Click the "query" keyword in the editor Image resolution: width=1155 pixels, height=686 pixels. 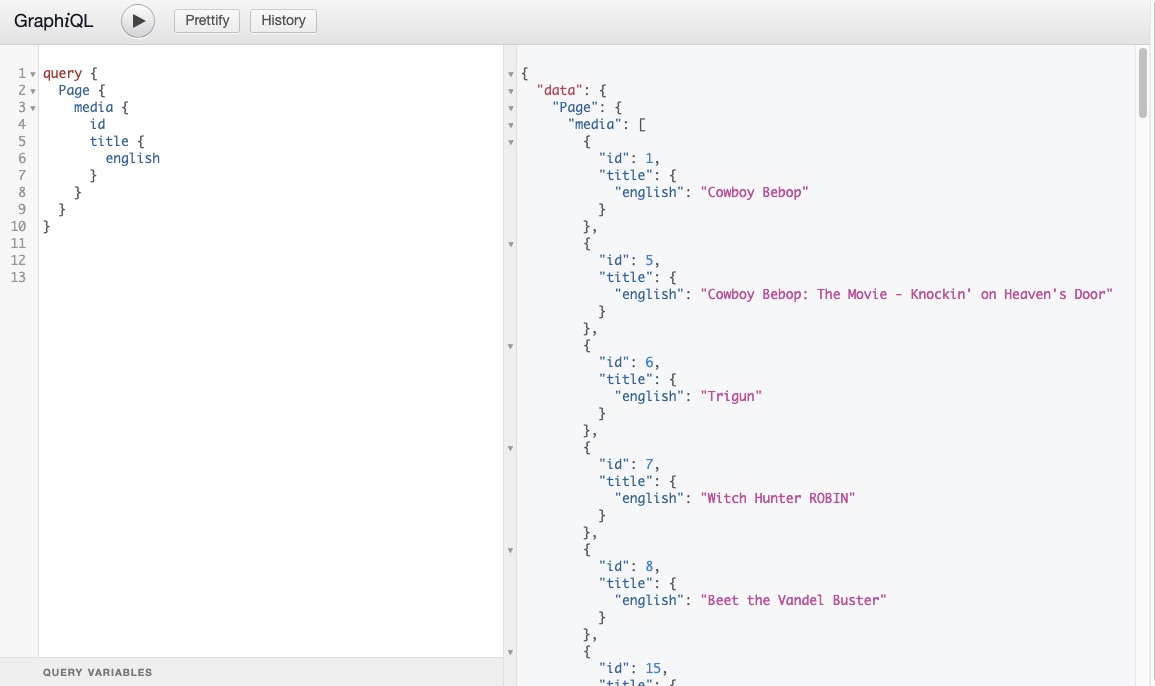pyautogui.click(x=63, y=73)
